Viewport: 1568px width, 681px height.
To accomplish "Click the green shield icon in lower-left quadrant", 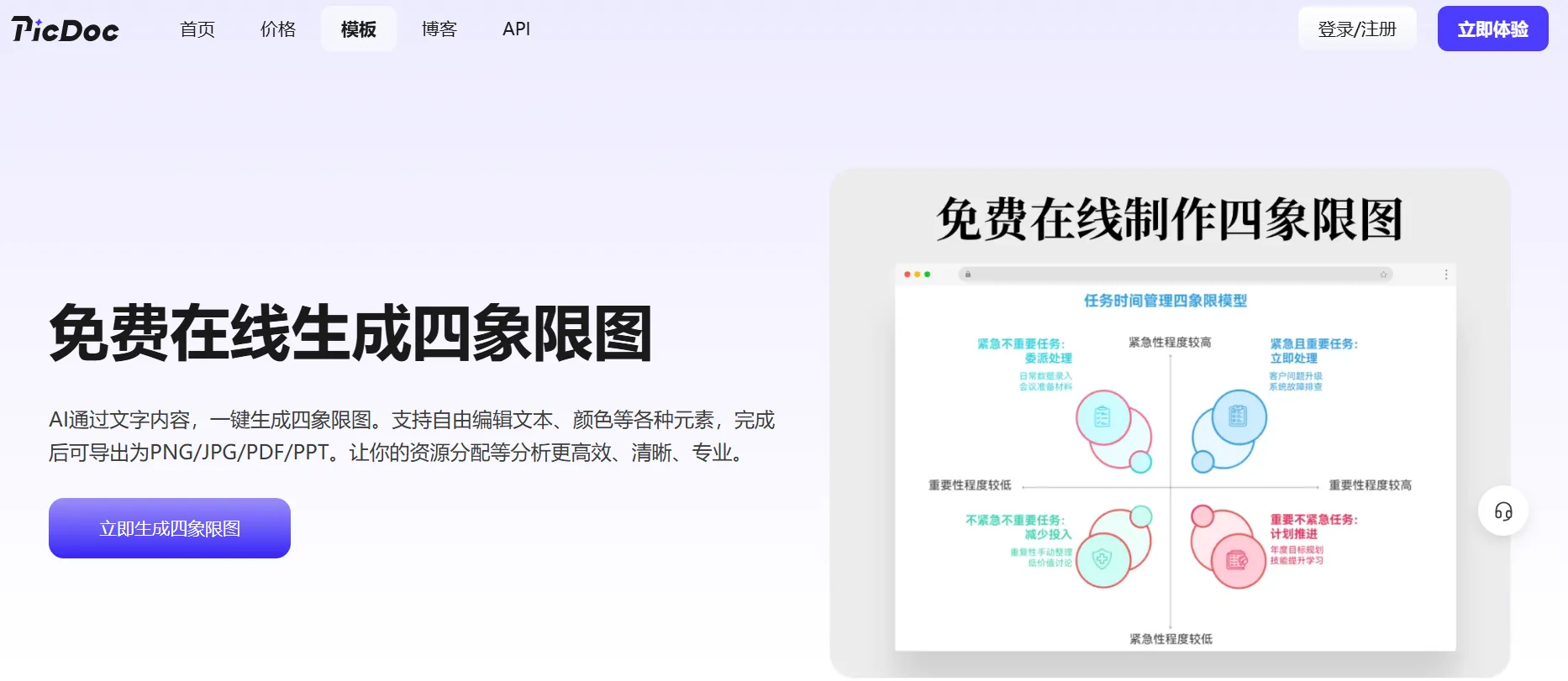I will [1102, 558].
